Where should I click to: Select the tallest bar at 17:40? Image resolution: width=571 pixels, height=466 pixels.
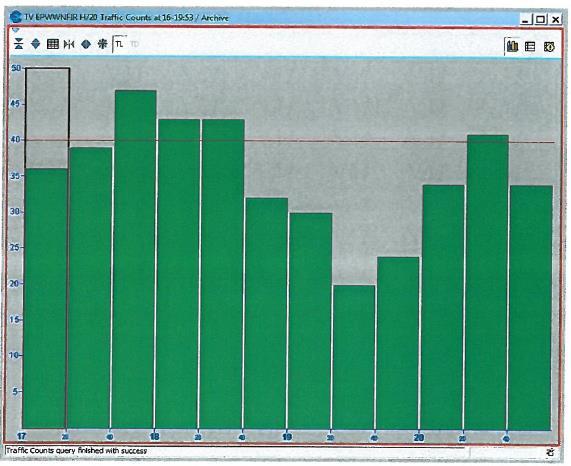pyautogui.click(x=134, y=259)
